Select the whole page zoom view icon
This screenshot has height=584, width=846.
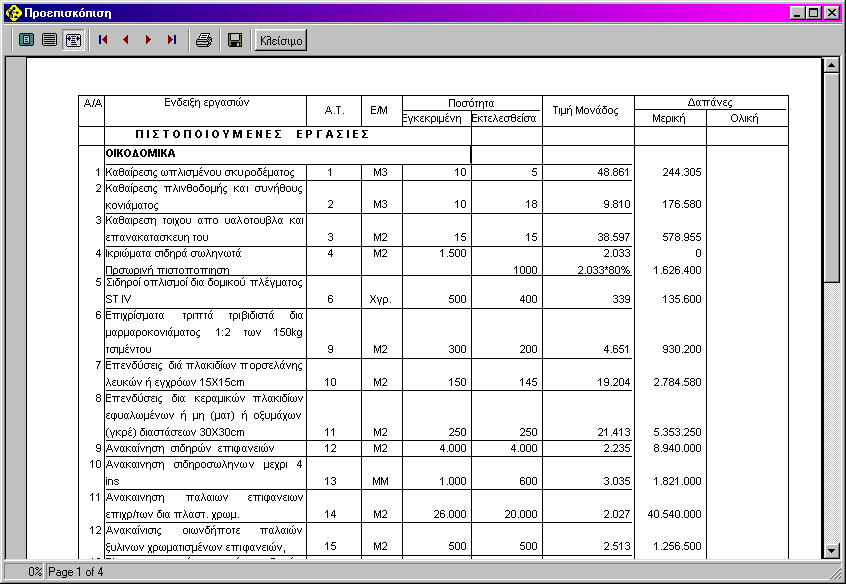26,40
